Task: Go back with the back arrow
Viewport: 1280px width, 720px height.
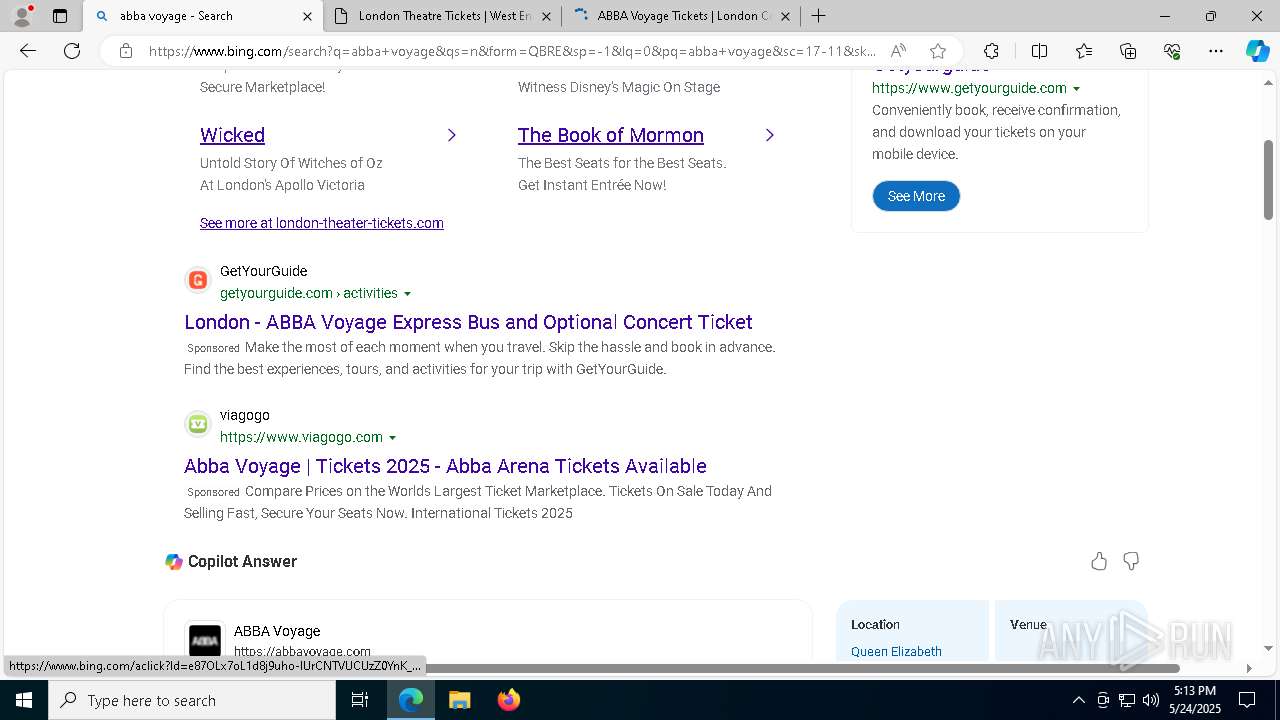Action: [x=28, y=51]
